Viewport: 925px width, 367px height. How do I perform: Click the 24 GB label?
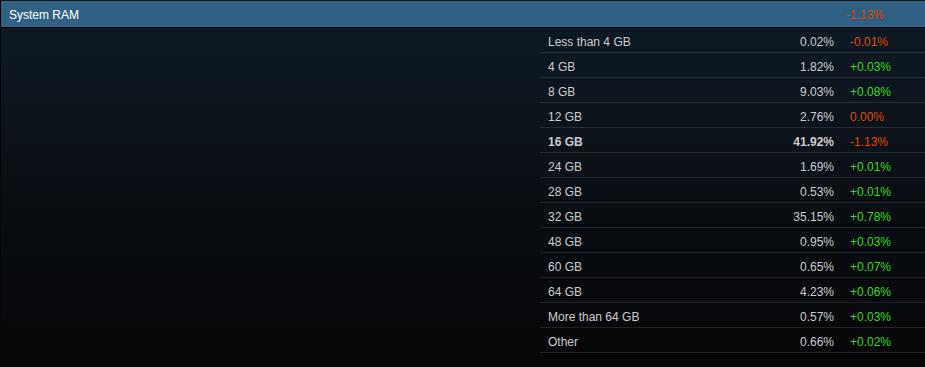[x=565, y=167]
